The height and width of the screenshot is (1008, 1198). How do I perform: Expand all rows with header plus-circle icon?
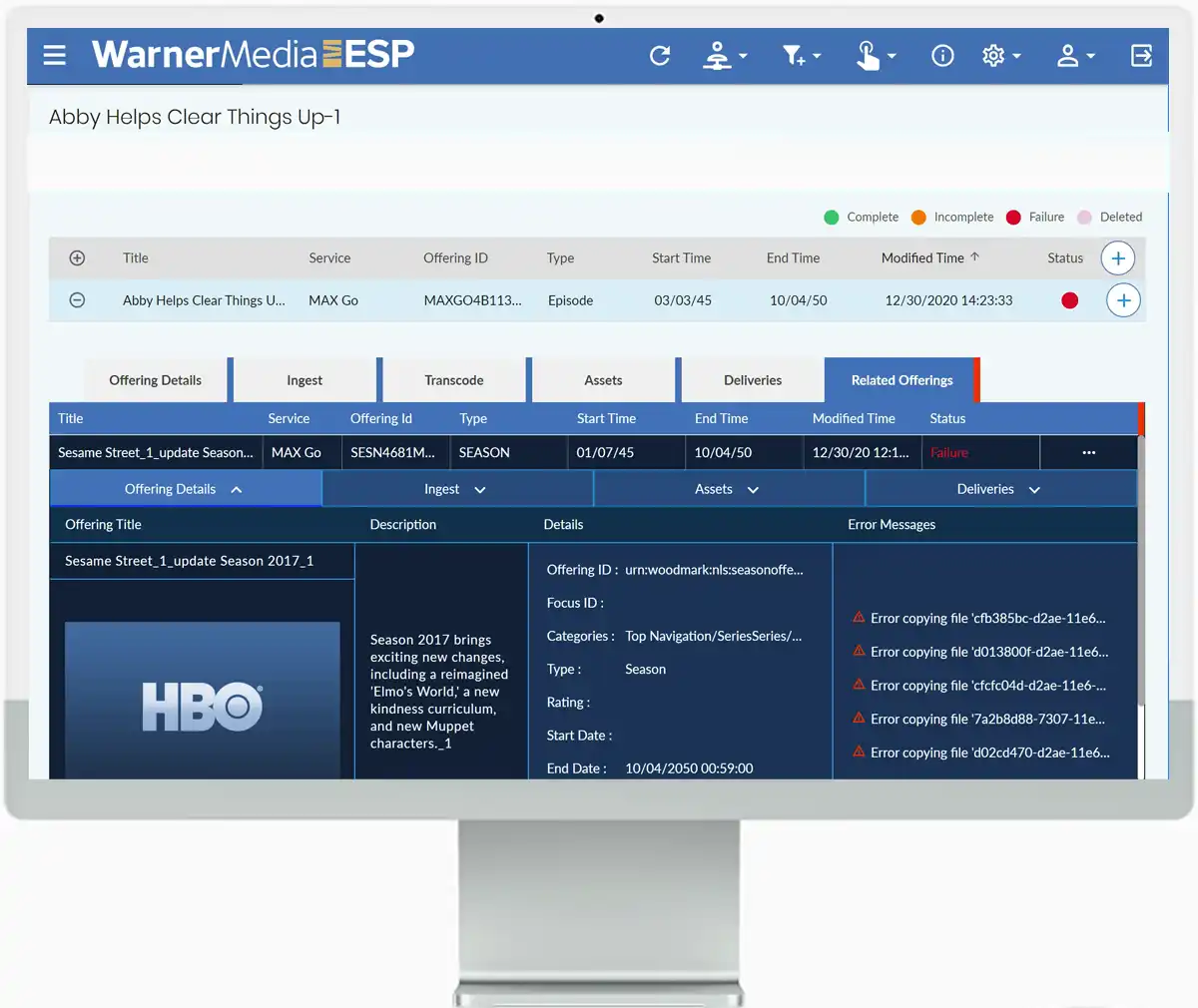pyautogui.click(x=77, y=257)
